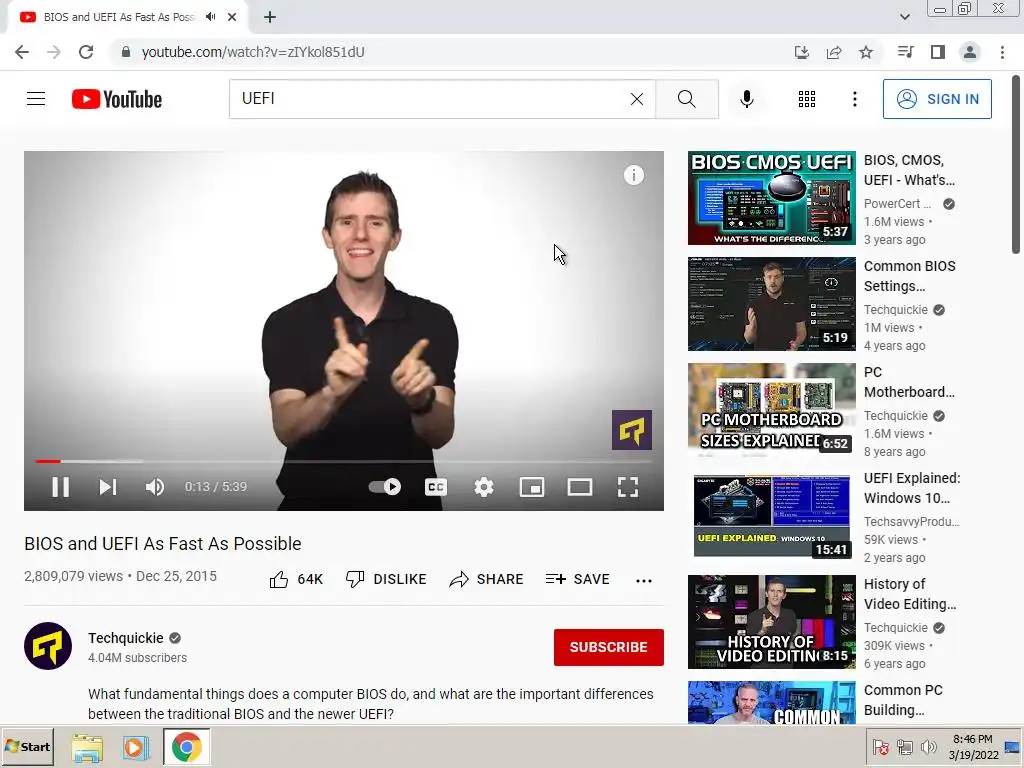Click the UEFI search input field
1024x768 pixels.
tap(431, 99)
